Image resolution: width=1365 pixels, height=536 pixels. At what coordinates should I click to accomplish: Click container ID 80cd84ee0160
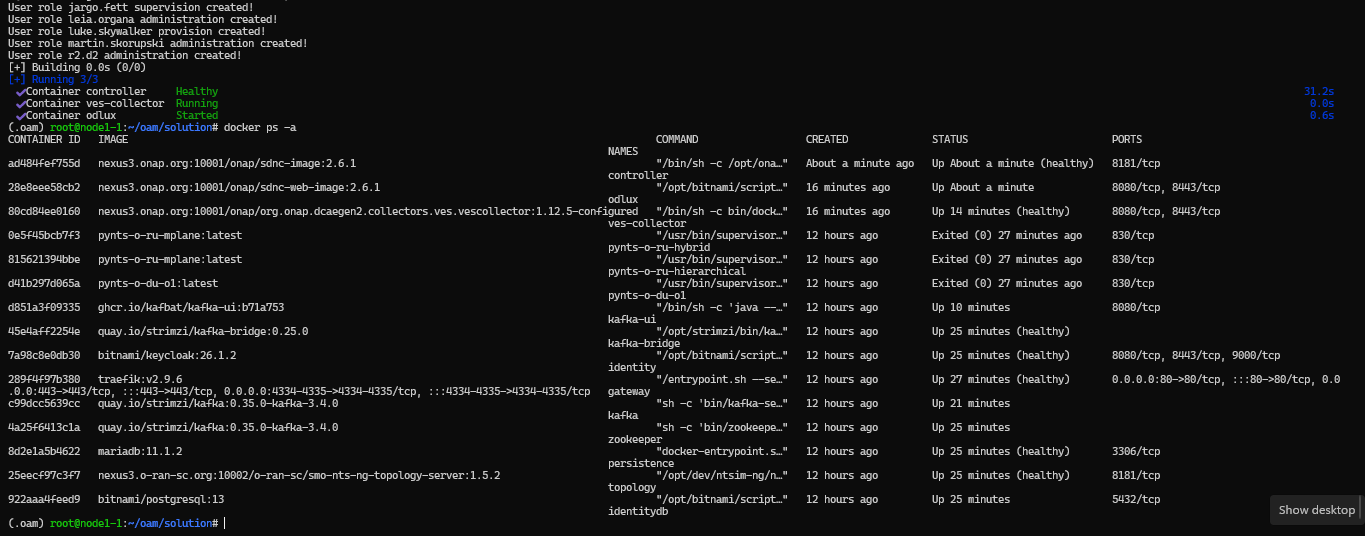click(44, 211)
